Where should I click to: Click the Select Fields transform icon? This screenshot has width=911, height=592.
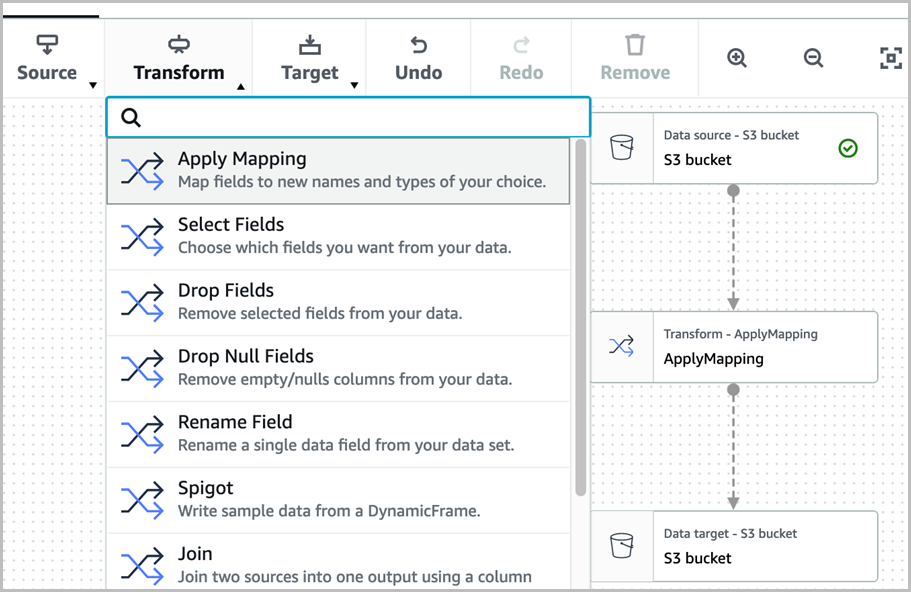(x=142, y=236)
